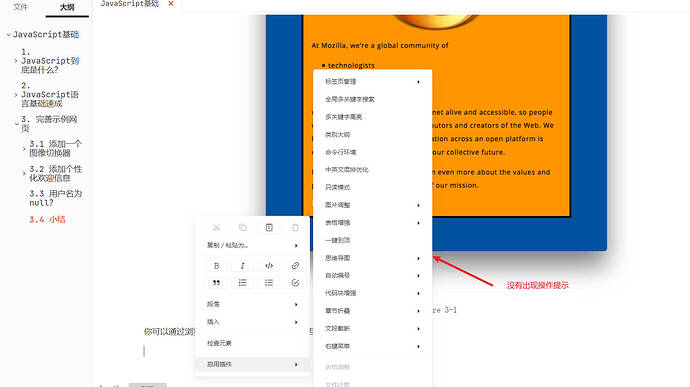Insert ordered list with the numbered list icon
The width and height of the screenshot is (690, 387).
point(242,283)
